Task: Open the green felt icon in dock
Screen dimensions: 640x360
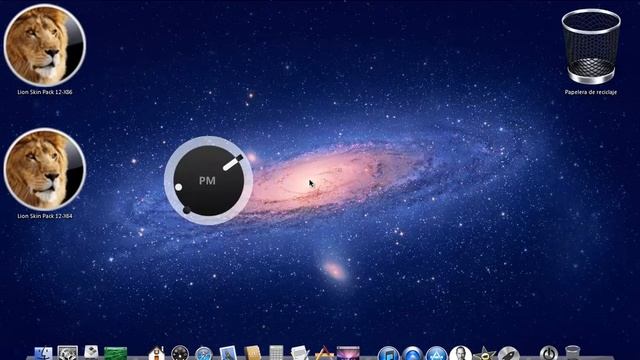Action: click(116, 353)
